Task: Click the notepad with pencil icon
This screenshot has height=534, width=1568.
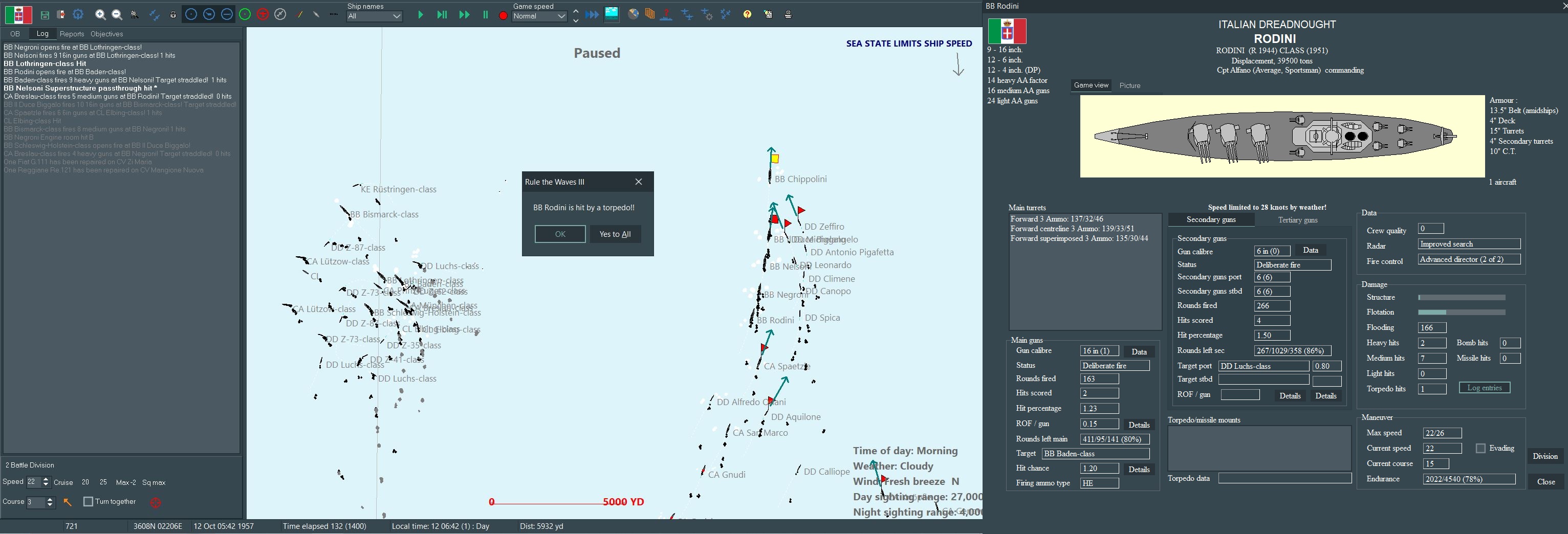Action: (768, 15)
